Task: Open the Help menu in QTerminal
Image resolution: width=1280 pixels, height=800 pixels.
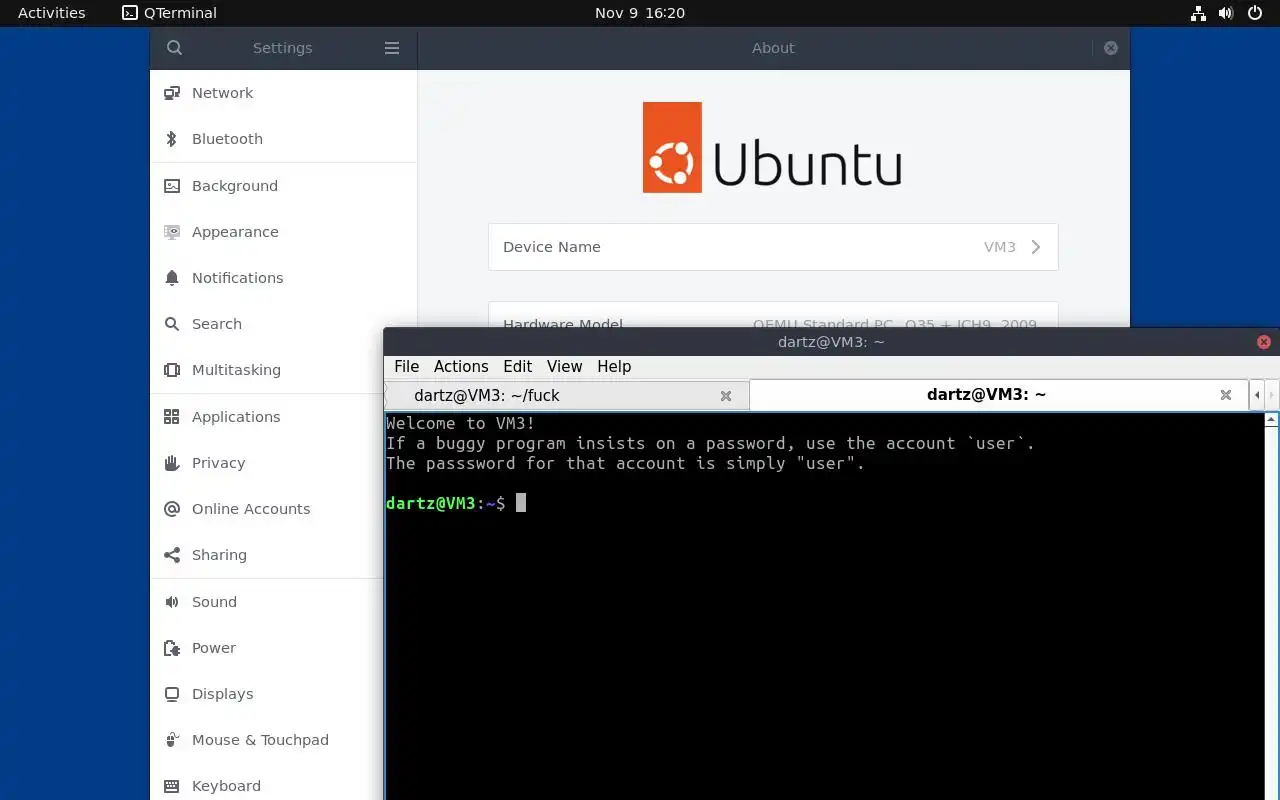Action: coord(614,367)
